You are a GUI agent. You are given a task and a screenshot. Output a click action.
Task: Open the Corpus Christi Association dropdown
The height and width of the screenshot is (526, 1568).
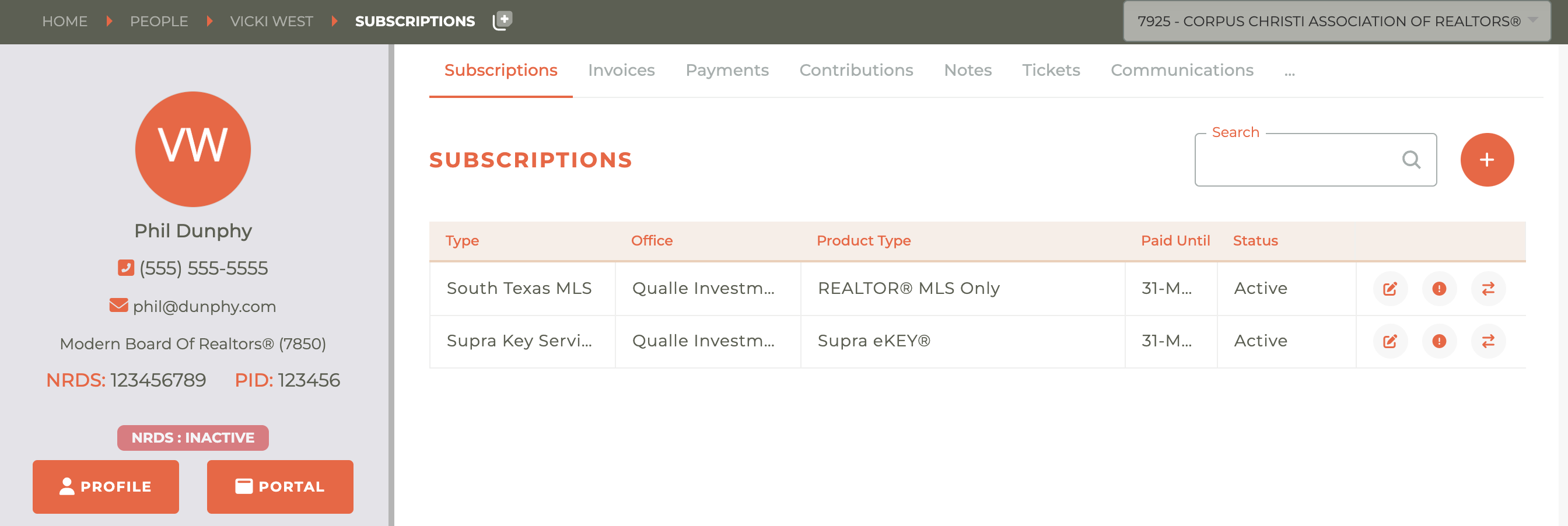(x=1336, y=22)
